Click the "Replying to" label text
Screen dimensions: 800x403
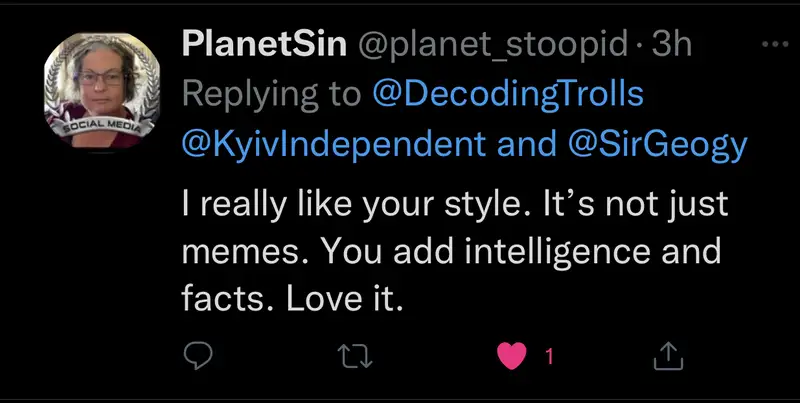click(272, 94)
